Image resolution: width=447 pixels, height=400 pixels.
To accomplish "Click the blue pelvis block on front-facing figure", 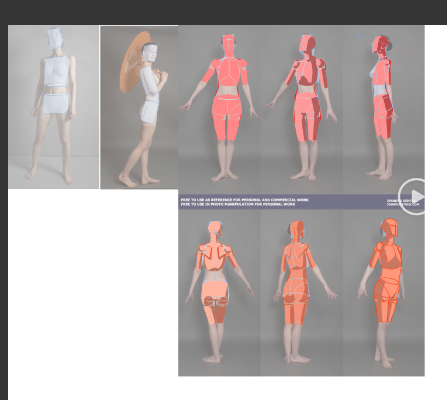I will coord(56,103).
